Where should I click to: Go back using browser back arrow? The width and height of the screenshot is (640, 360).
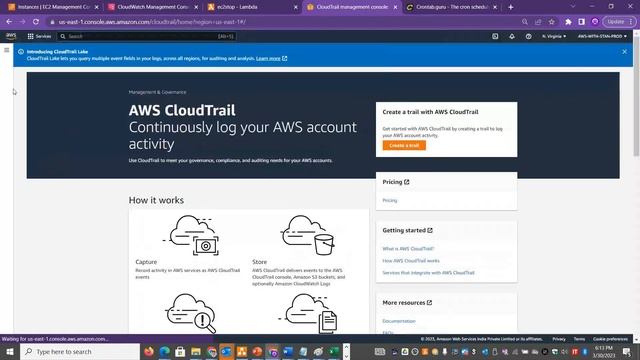pyautogui.click(x=9, y=22)
